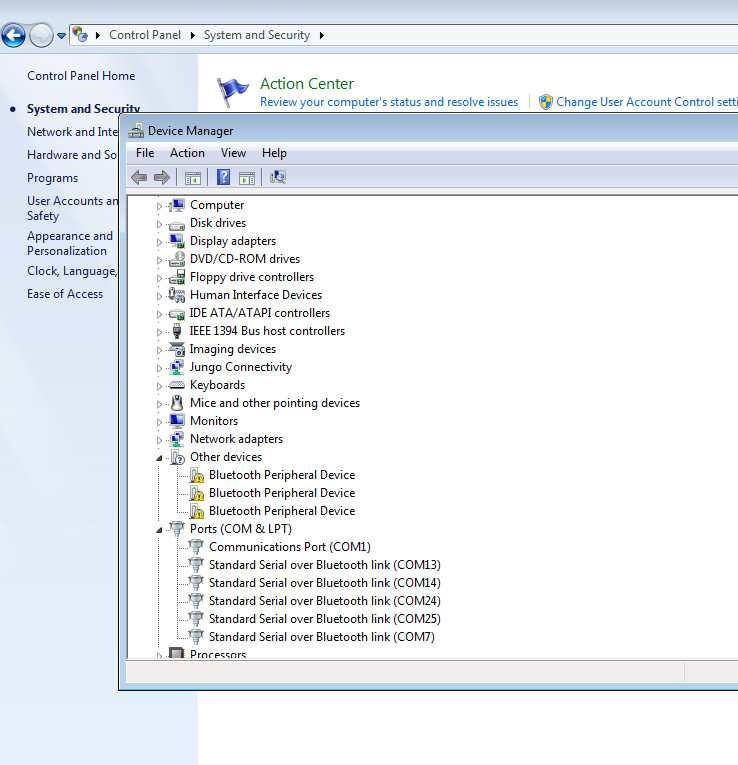
Task: Expand the Keyboards node
Action: point(159,386)
